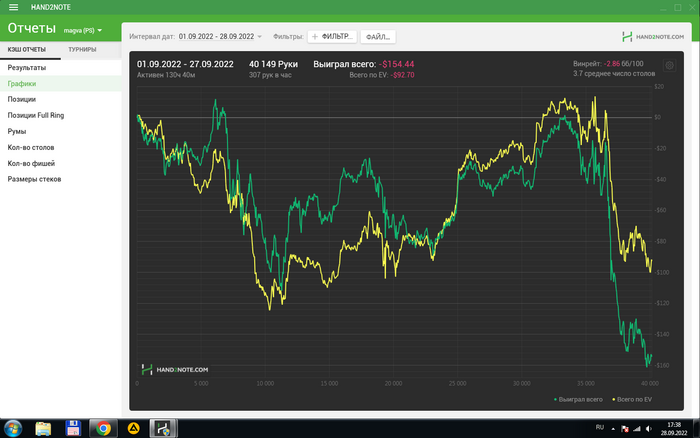Toggle the Выиграл всего legend series

coord(578,400)
